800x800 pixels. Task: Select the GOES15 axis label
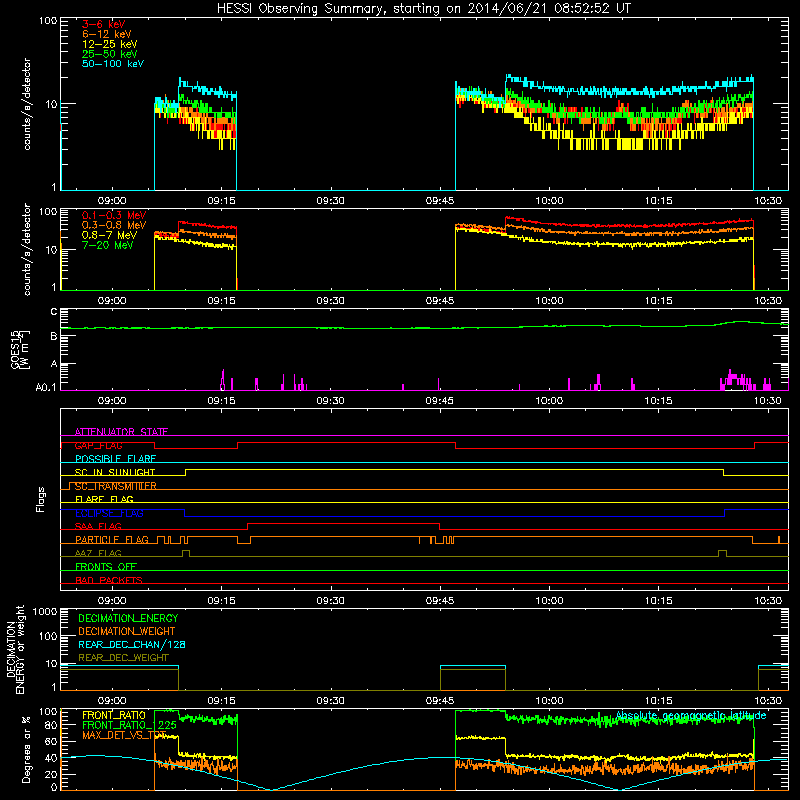20,349
